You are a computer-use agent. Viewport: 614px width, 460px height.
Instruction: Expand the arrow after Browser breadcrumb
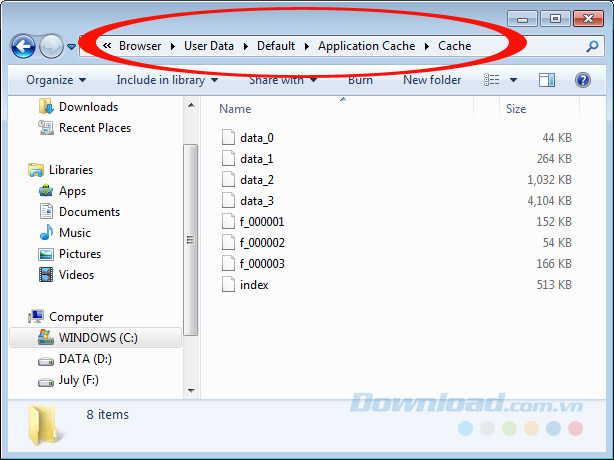(x=173, y=47)
